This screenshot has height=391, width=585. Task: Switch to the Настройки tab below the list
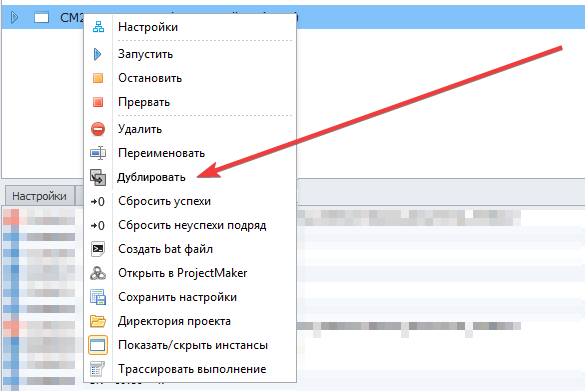pos(39,196)
